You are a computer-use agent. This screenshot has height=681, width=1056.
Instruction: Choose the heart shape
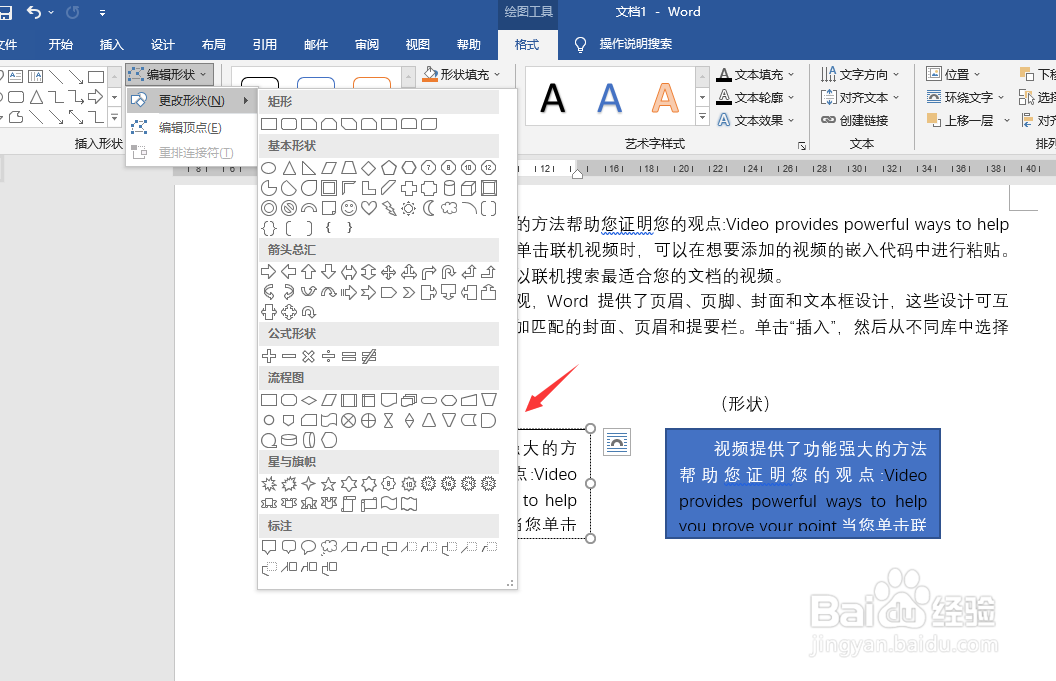pos(369,208)
